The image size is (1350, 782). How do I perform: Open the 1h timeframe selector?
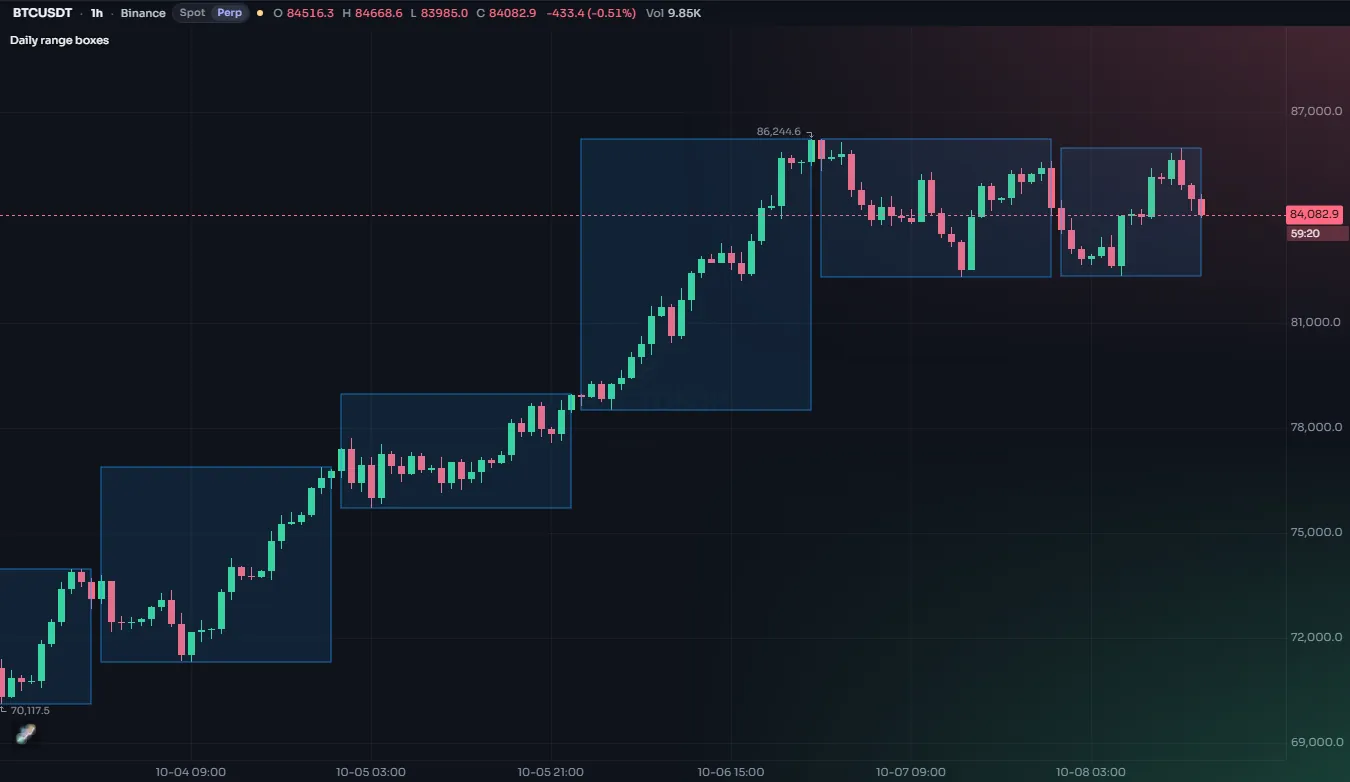coord(96,13)
